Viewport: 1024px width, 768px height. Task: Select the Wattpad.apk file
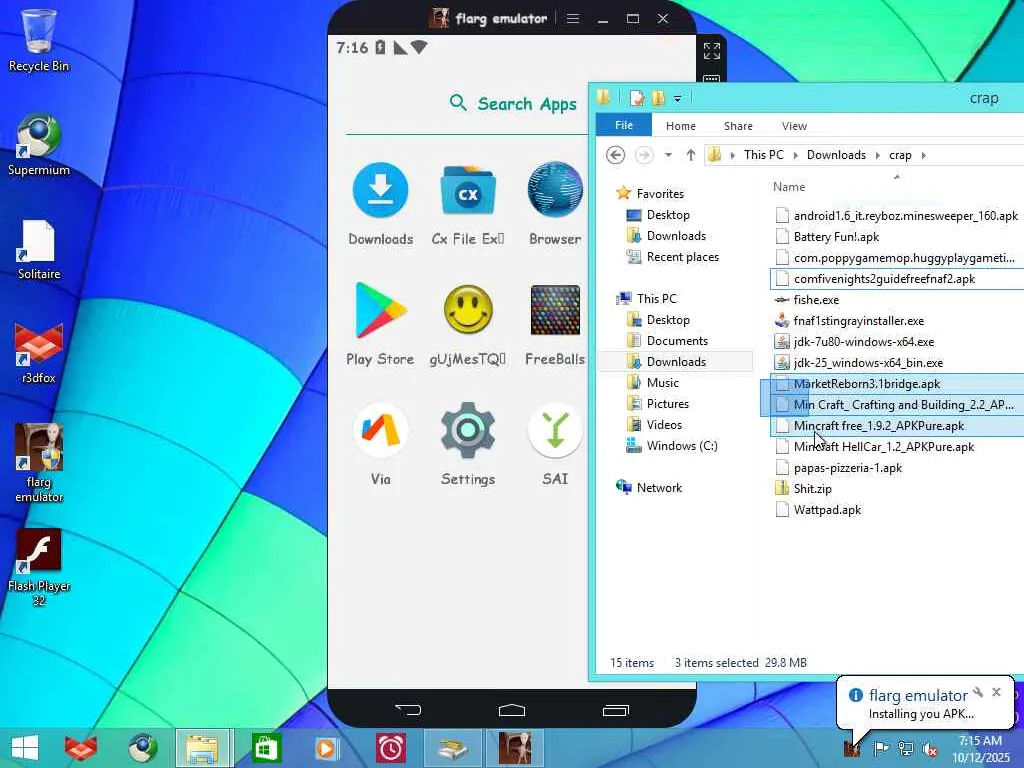point(827,509)
